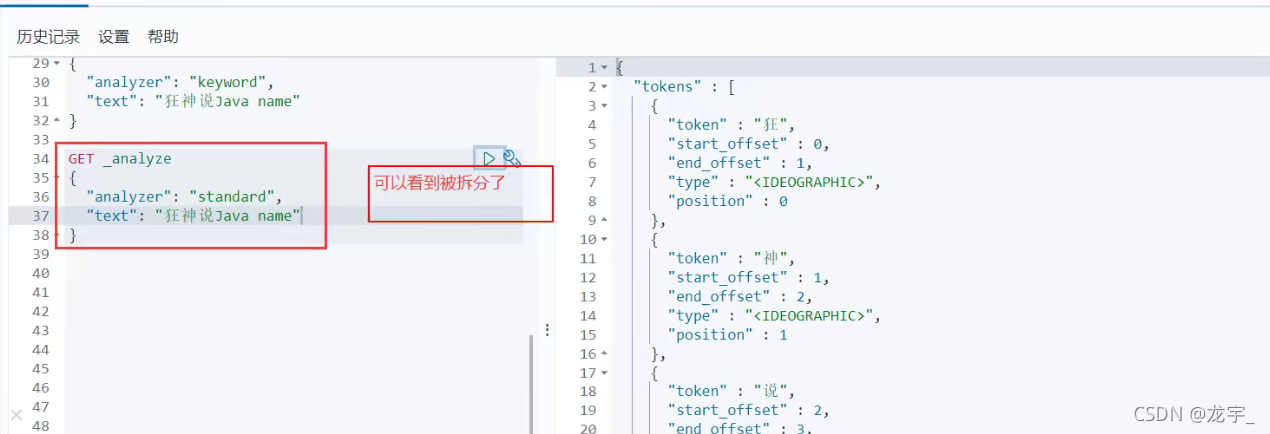Viewport: 1270px width, 434px height.
Task: Click the "end_offset" : 1 response line
Action: (x=740, y=163)
